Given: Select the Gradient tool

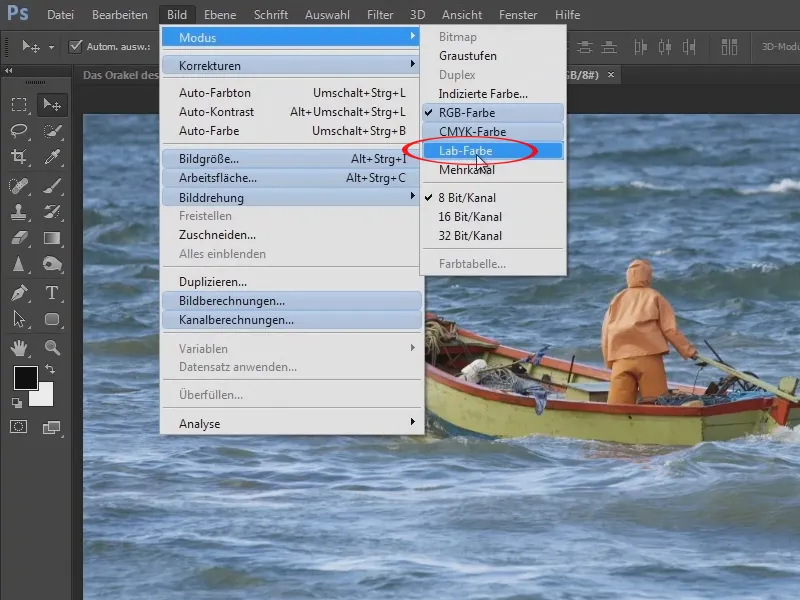Looking at the screenshot, I should point(52,238).
